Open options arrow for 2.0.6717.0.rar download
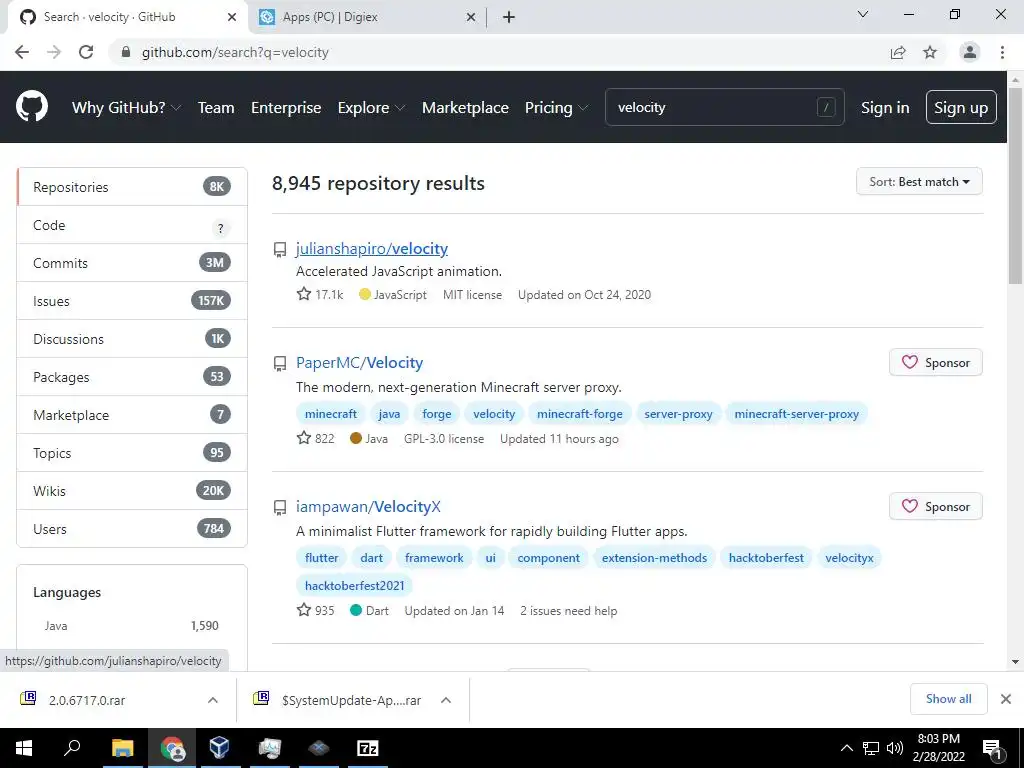Viewport: 1024px width, 768px height. click(x=213, y=700)
